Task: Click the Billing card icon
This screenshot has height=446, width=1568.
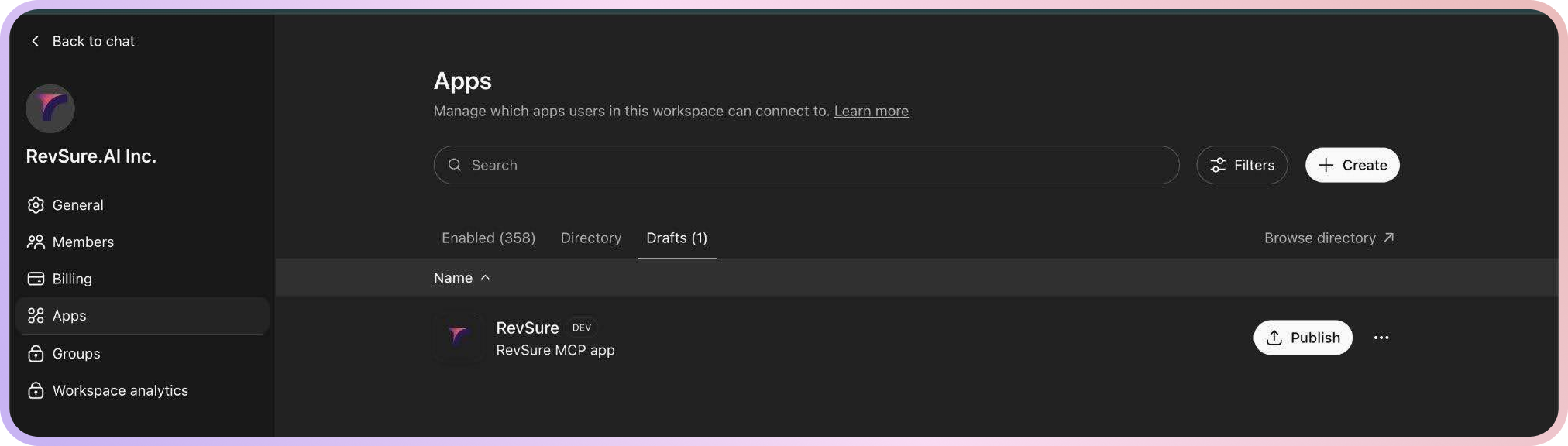Action: point(36,279)
